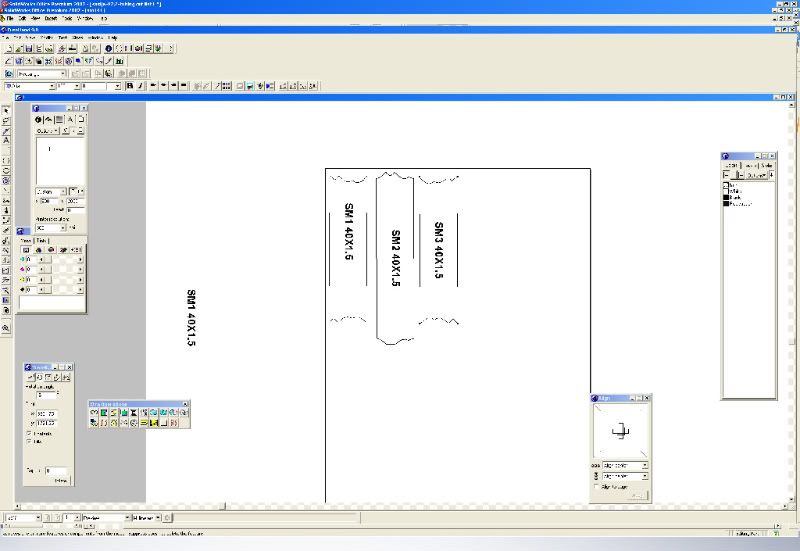Open the horizontal alignment dropdown in Align panel
The height and width of the screenshot is (551, 800).
(x=645, y=465)
